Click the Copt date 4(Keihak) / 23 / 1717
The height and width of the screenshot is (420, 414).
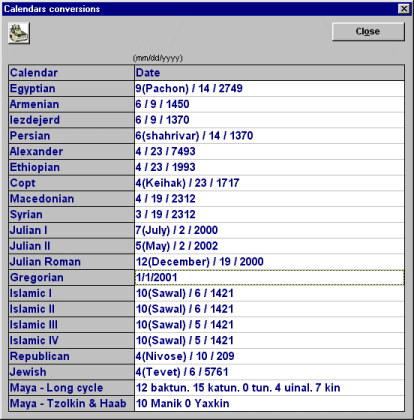269,183
